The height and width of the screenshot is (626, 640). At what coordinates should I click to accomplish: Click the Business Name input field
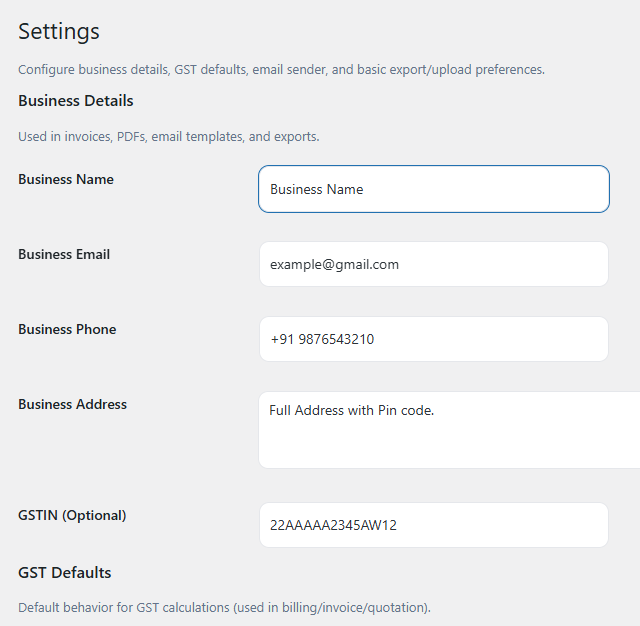[x=433, y=189]
